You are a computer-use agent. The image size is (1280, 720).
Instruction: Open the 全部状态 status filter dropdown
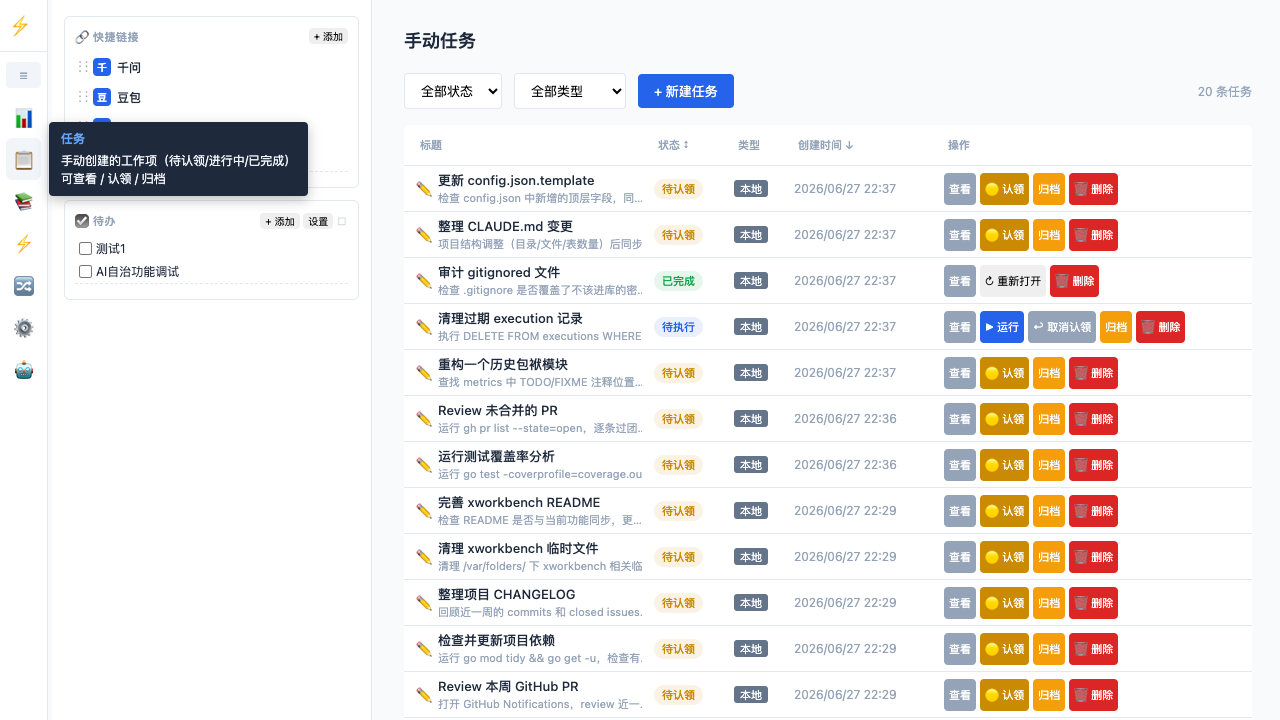click(453, 91)
